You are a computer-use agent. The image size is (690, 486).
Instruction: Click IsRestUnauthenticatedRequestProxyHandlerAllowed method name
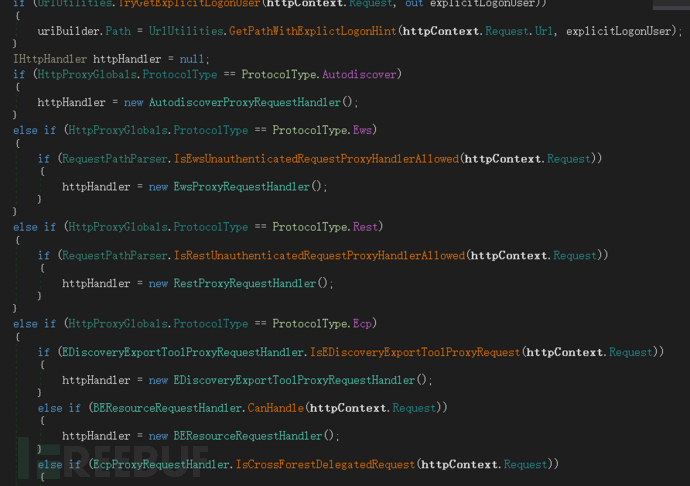[319, 256]
